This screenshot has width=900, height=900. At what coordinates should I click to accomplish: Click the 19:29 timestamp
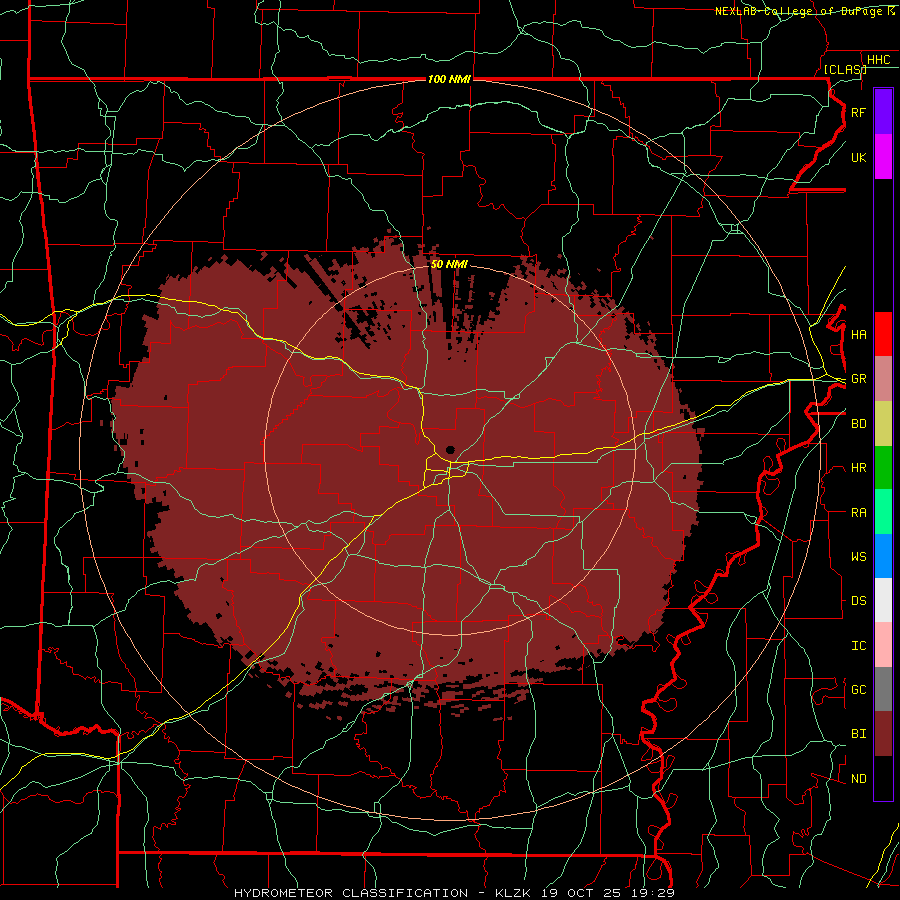(x=655, y=893)
